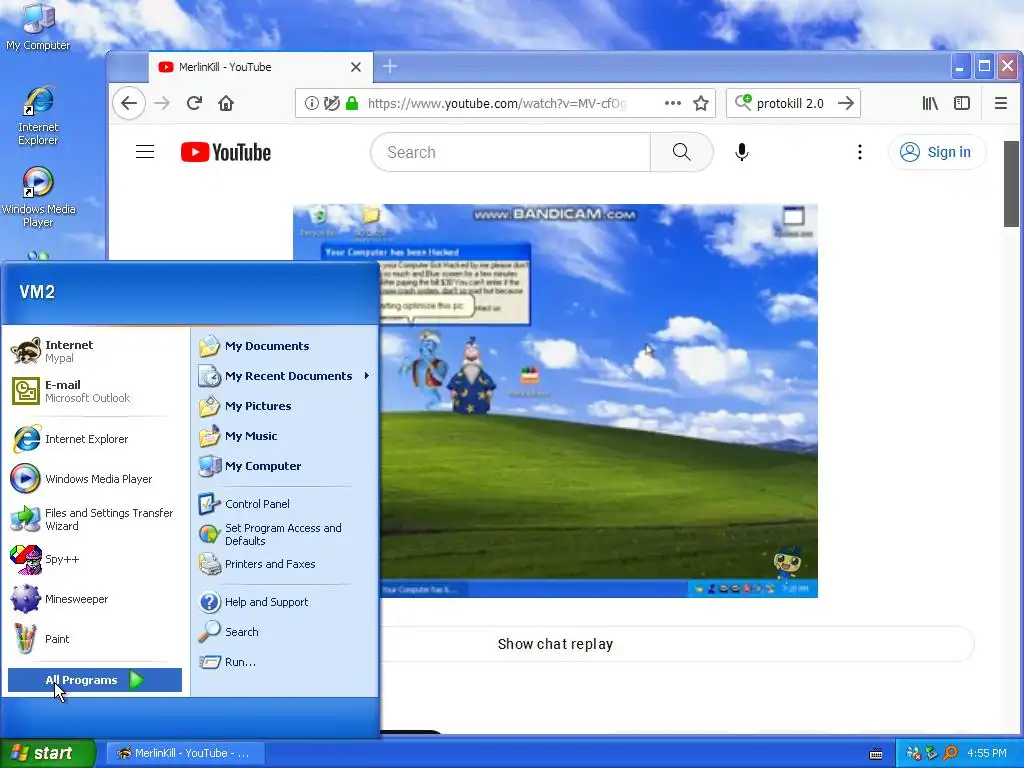
Task: Open browser Library icon
Action: (x=930, y=103)
